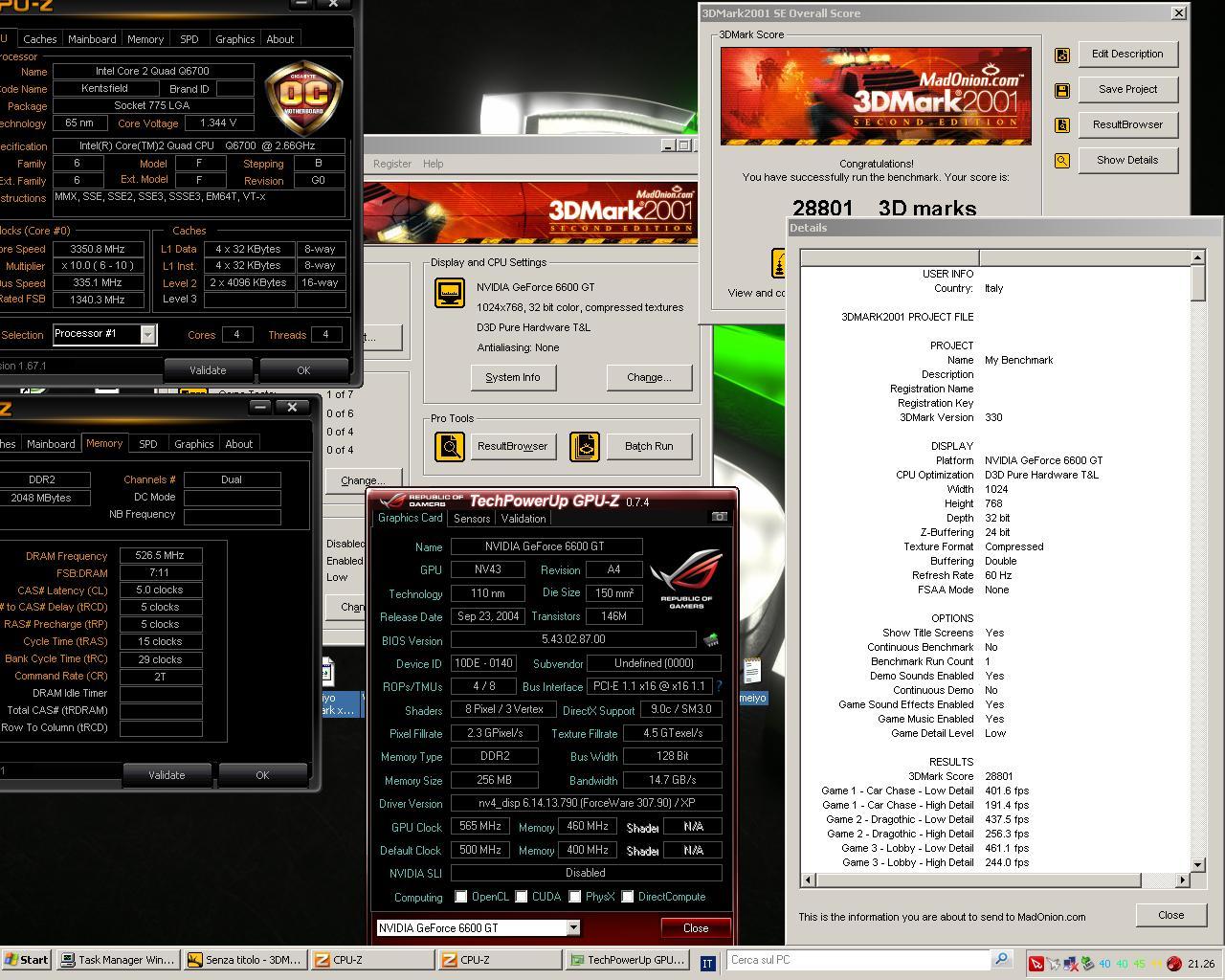1225x980 pixels.
Task: Click the red cursor tray icon
Action: pos(1036,964)
